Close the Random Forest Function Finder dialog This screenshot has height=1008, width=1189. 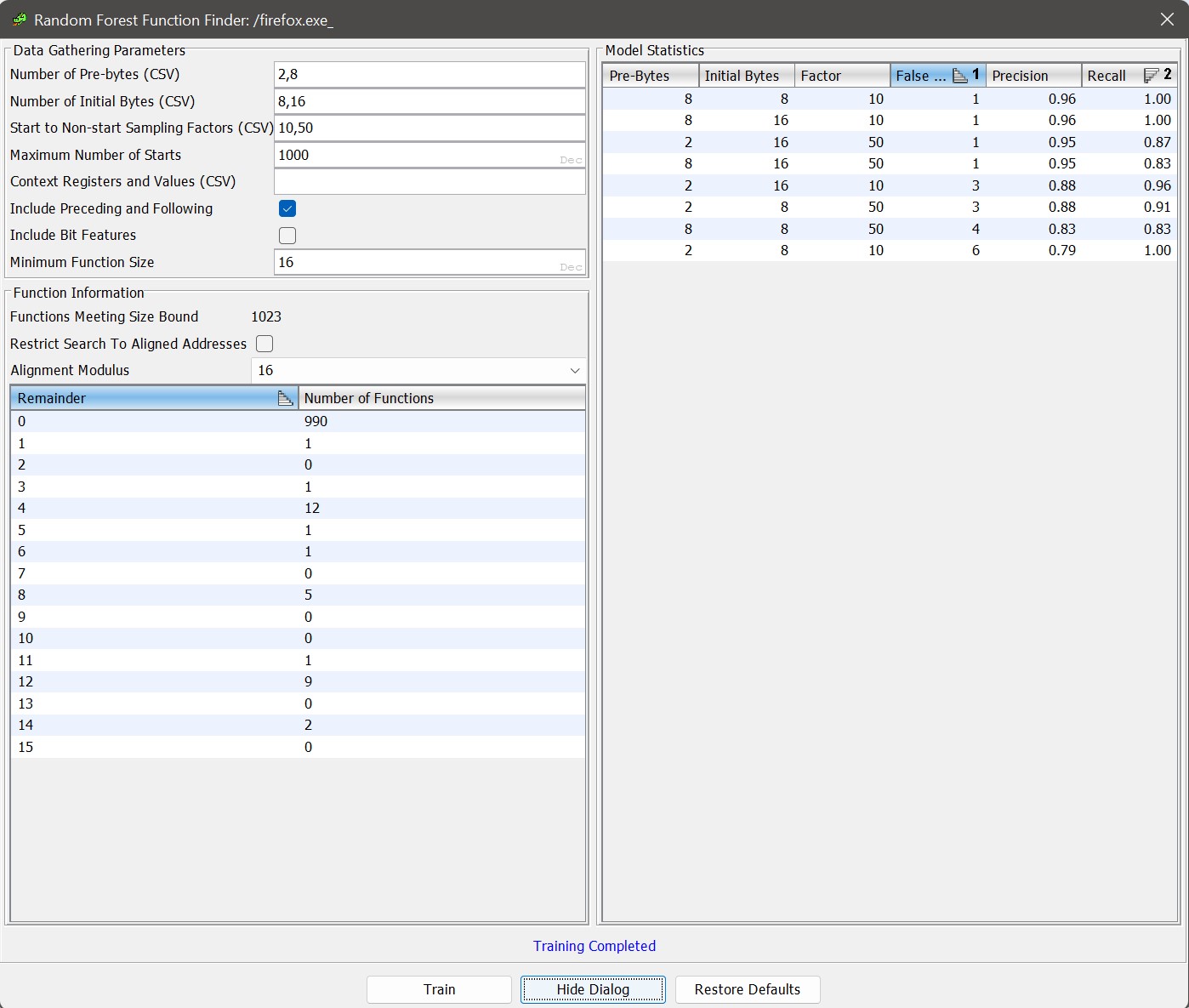(1167, 19)
